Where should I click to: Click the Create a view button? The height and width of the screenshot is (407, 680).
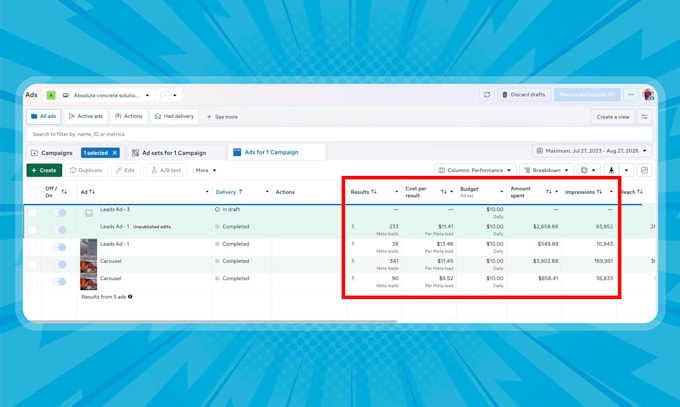pos(613,117)
